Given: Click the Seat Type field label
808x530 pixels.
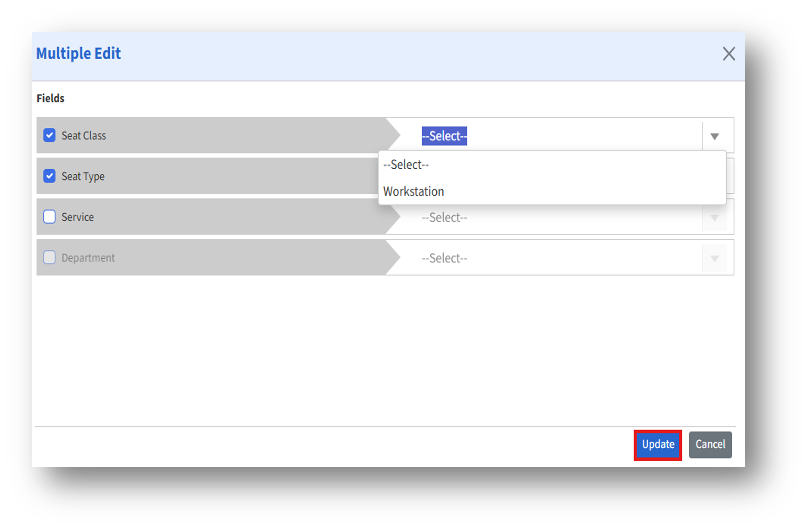Looking at the screenshot, I should [x=83, y=177].
